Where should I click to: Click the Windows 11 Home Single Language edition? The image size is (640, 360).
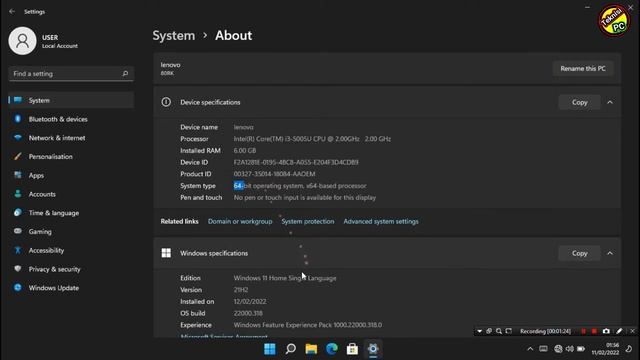(285, 278)
